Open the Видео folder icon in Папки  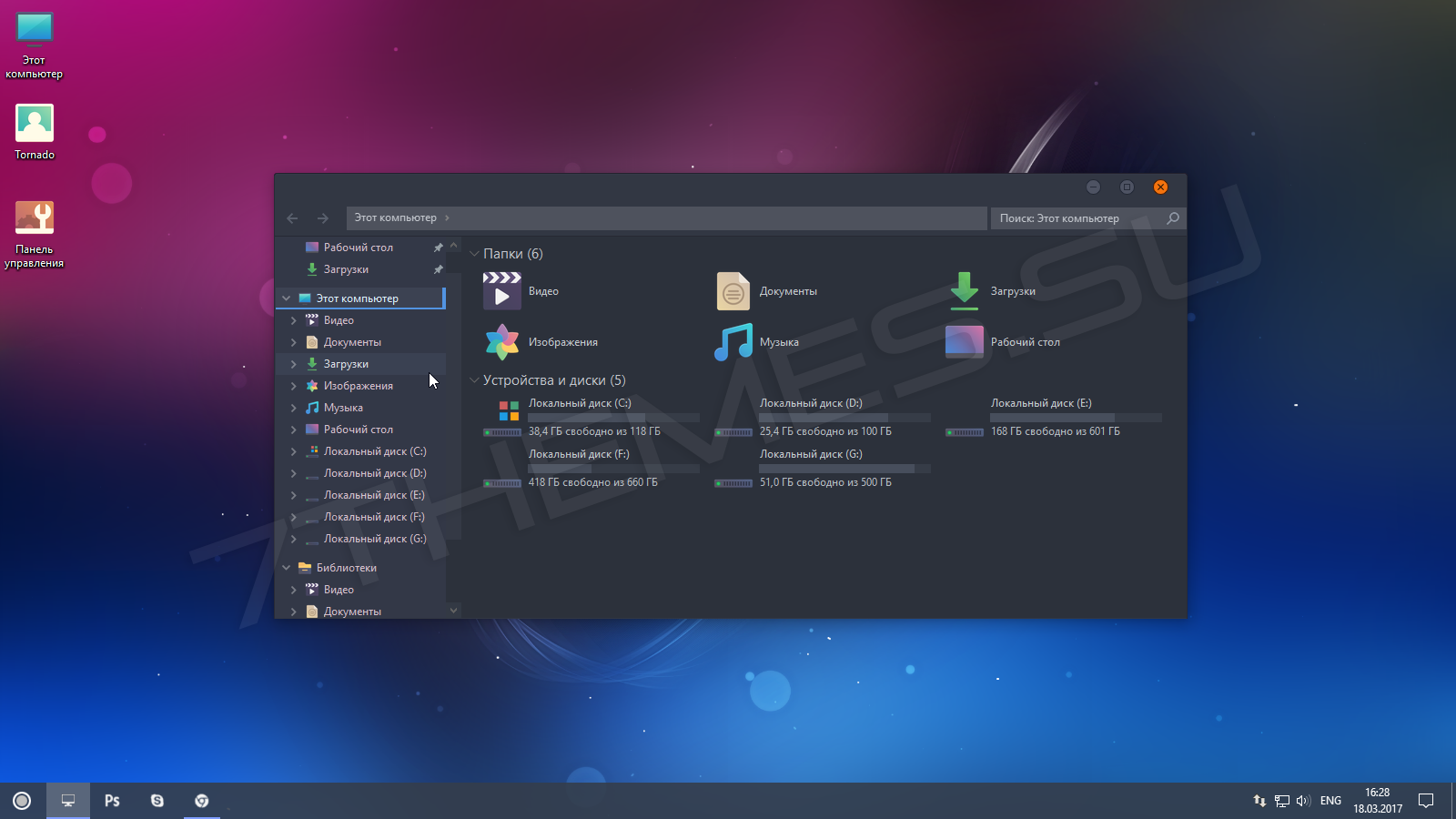click(501, 291)
